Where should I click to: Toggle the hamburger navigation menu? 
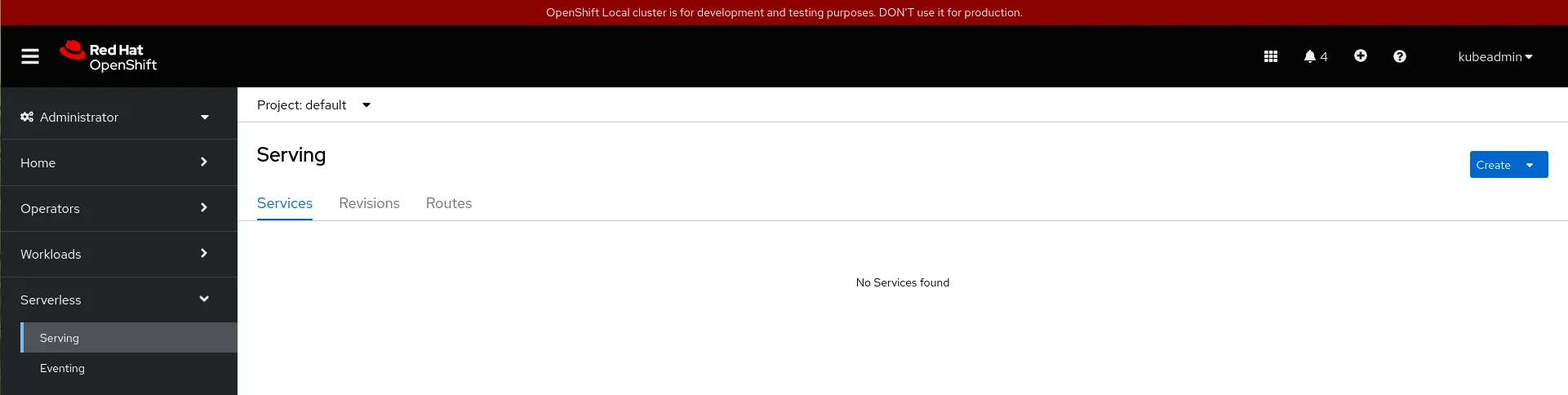pyautogui.click(x=30, y=56)
